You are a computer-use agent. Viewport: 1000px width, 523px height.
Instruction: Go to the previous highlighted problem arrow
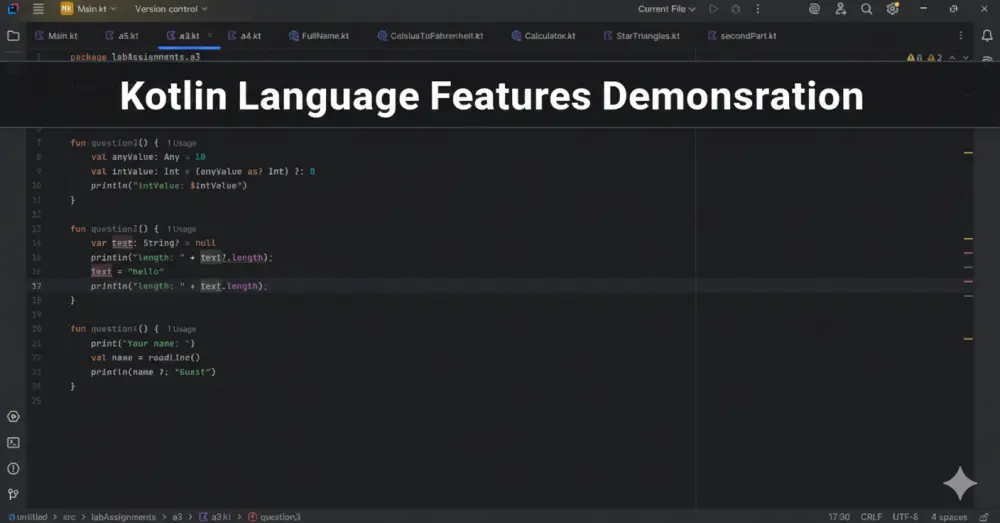click(952, 57)
